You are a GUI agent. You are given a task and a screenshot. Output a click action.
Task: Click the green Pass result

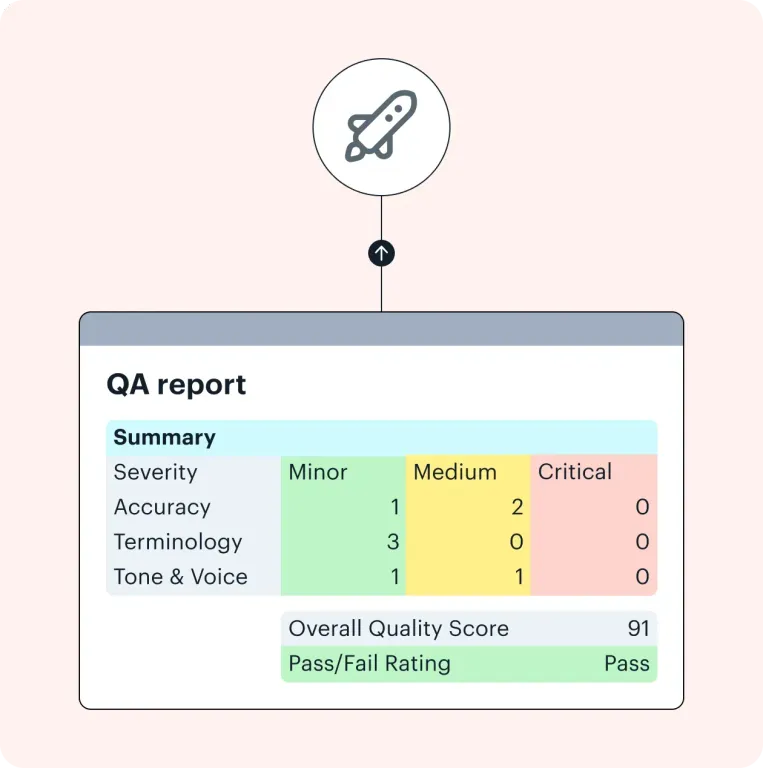click(x=627, y=664)
